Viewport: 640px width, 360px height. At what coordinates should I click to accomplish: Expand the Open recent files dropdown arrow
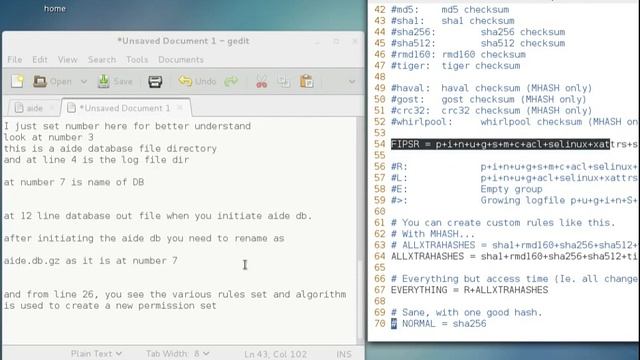(x=84, y=82)
